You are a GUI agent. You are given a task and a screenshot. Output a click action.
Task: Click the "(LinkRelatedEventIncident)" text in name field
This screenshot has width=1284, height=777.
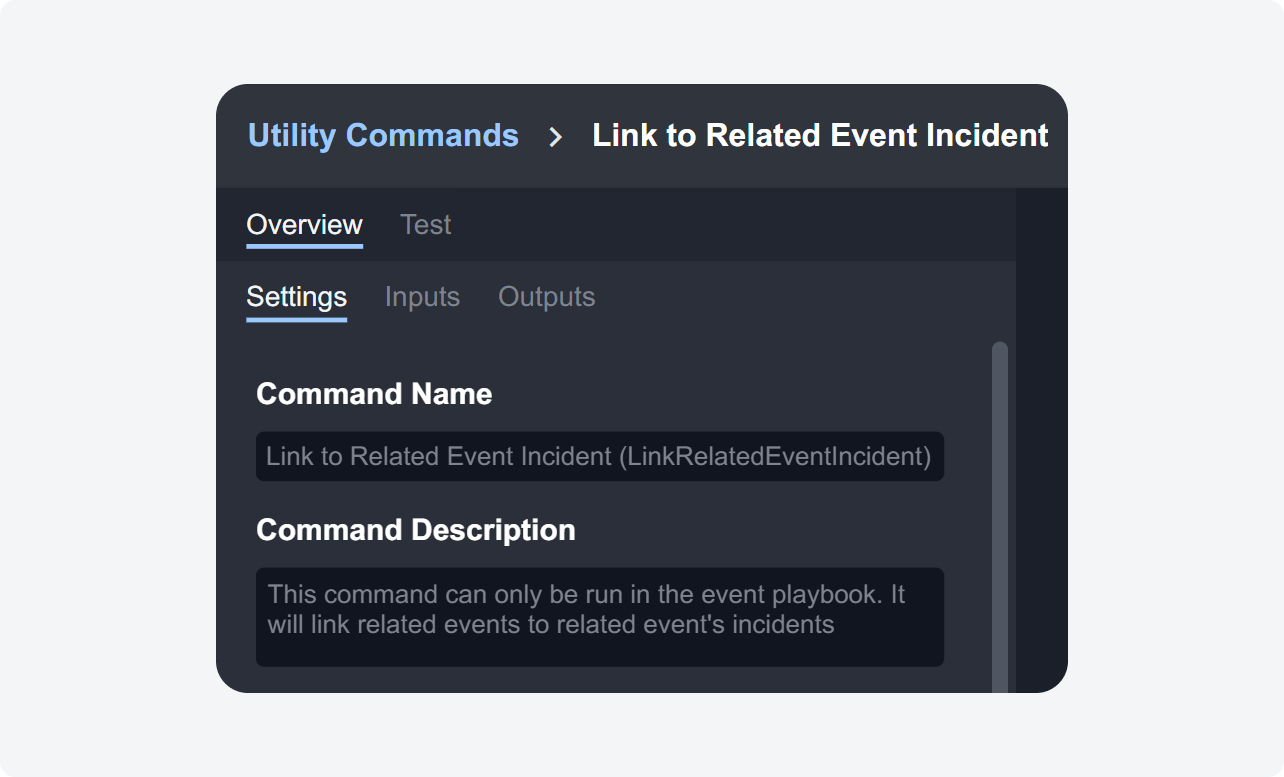point(775,457)
